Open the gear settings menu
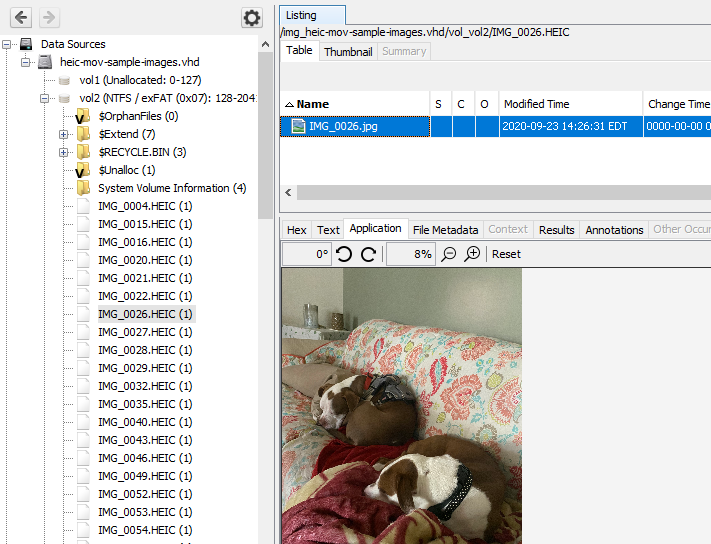711x544 pixels. coord(251,18)
